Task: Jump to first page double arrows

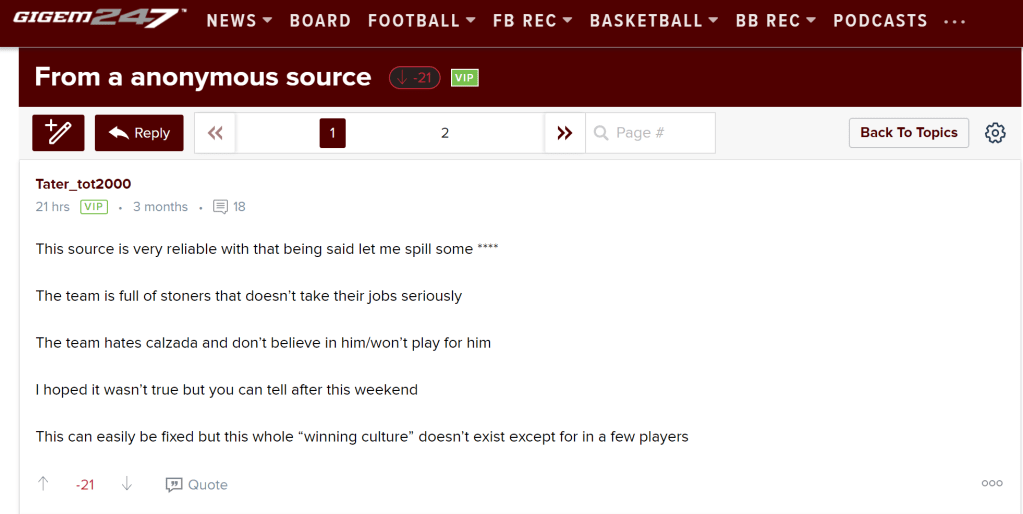Action: pyautogui.click(x=215, y=133)
